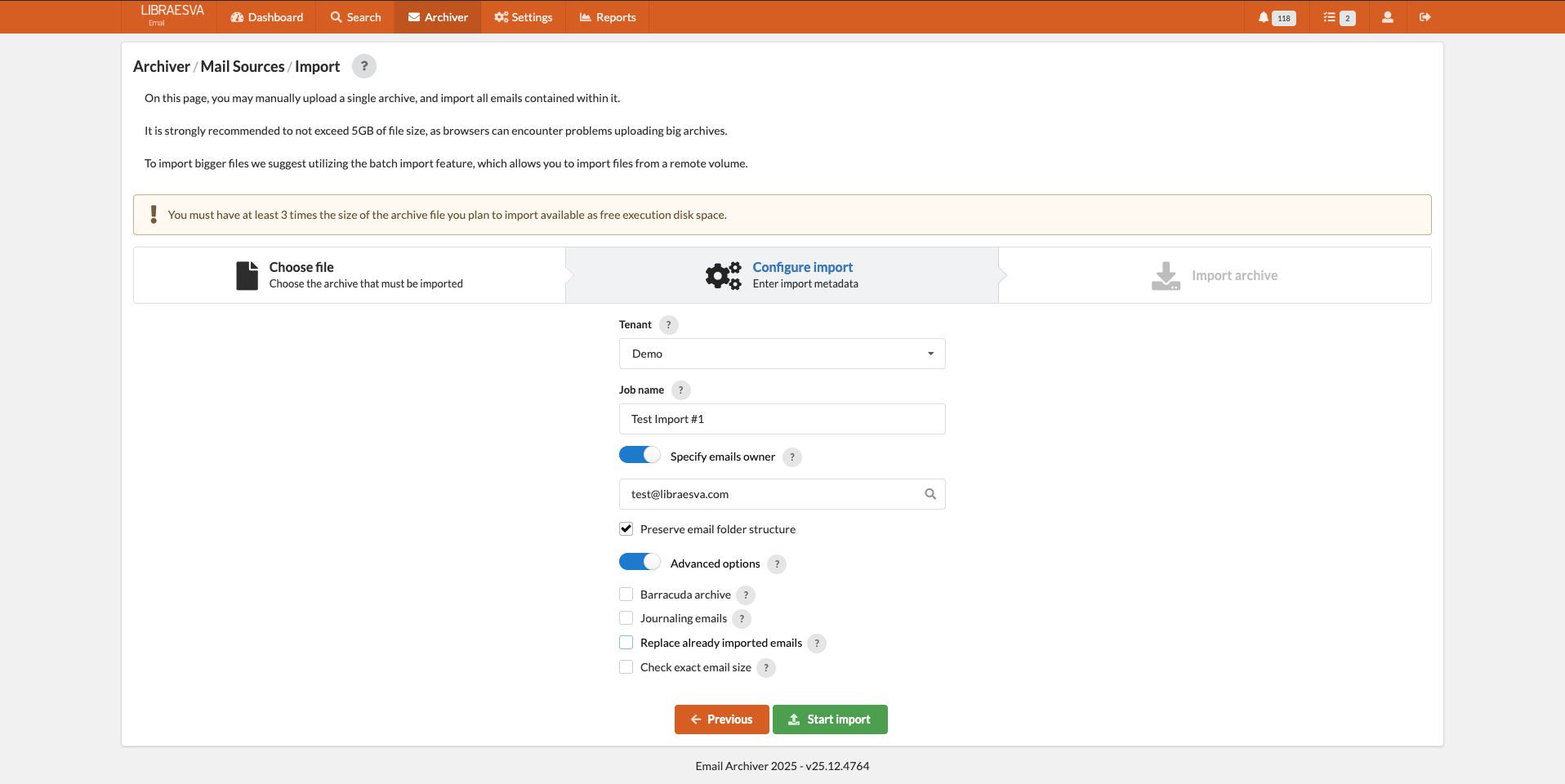Image resolution: width=1565 pixels, height=784 pixels.
Task: Show help for the Tenant field
Action: (x=668, y=325)
